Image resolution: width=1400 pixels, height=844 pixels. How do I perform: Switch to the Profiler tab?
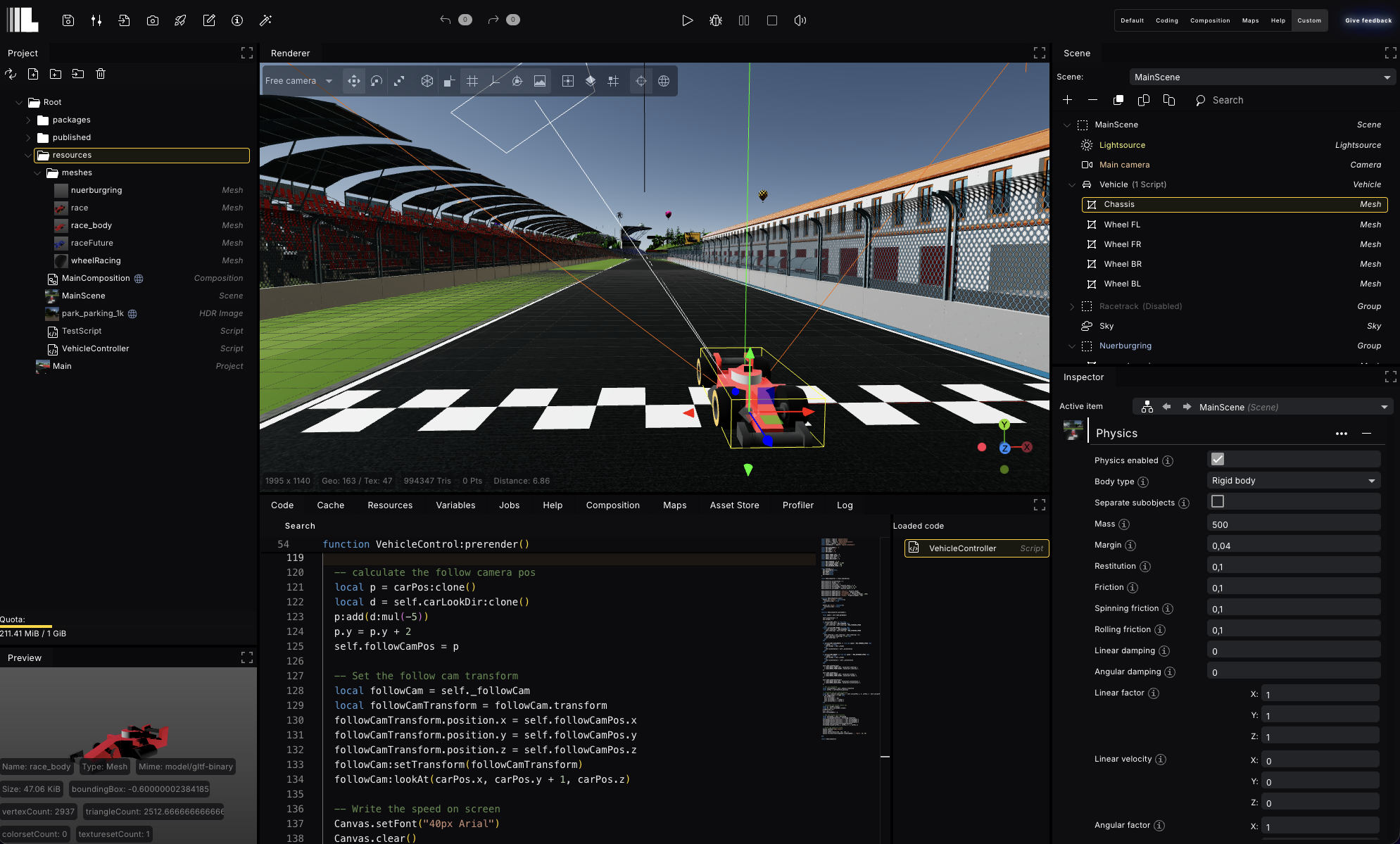point(797,505)
